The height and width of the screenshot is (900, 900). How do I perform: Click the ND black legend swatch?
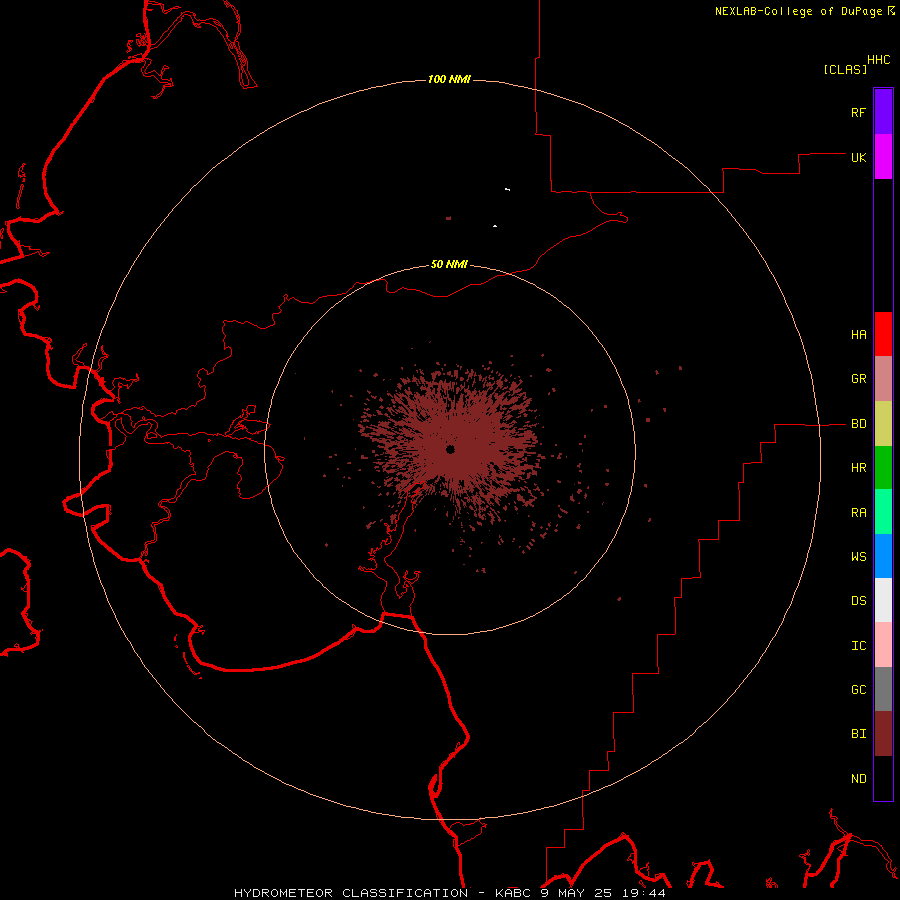coord(883,778)
